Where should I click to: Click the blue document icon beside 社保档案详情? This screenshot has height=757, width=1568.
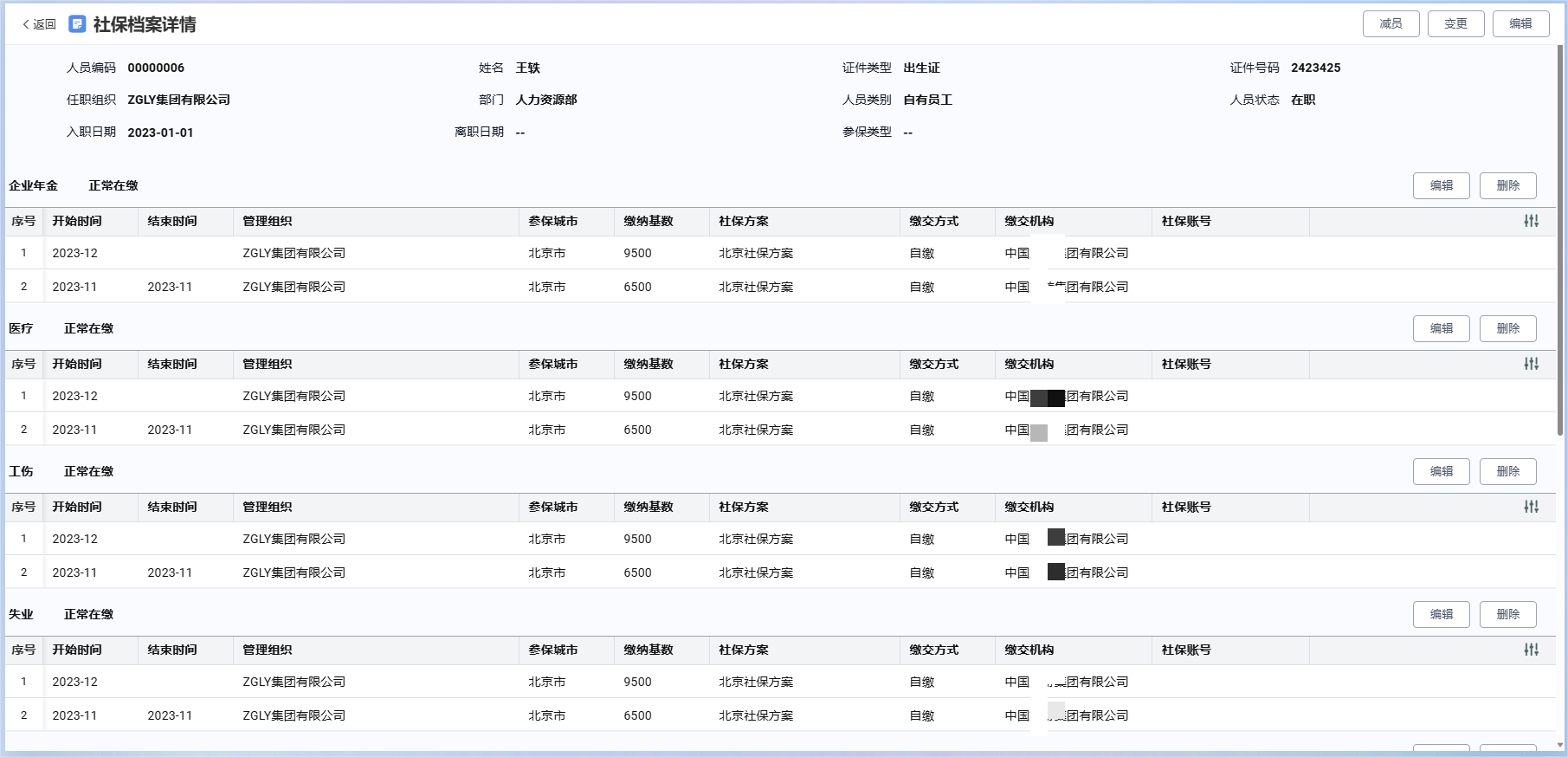pos(77,24)
